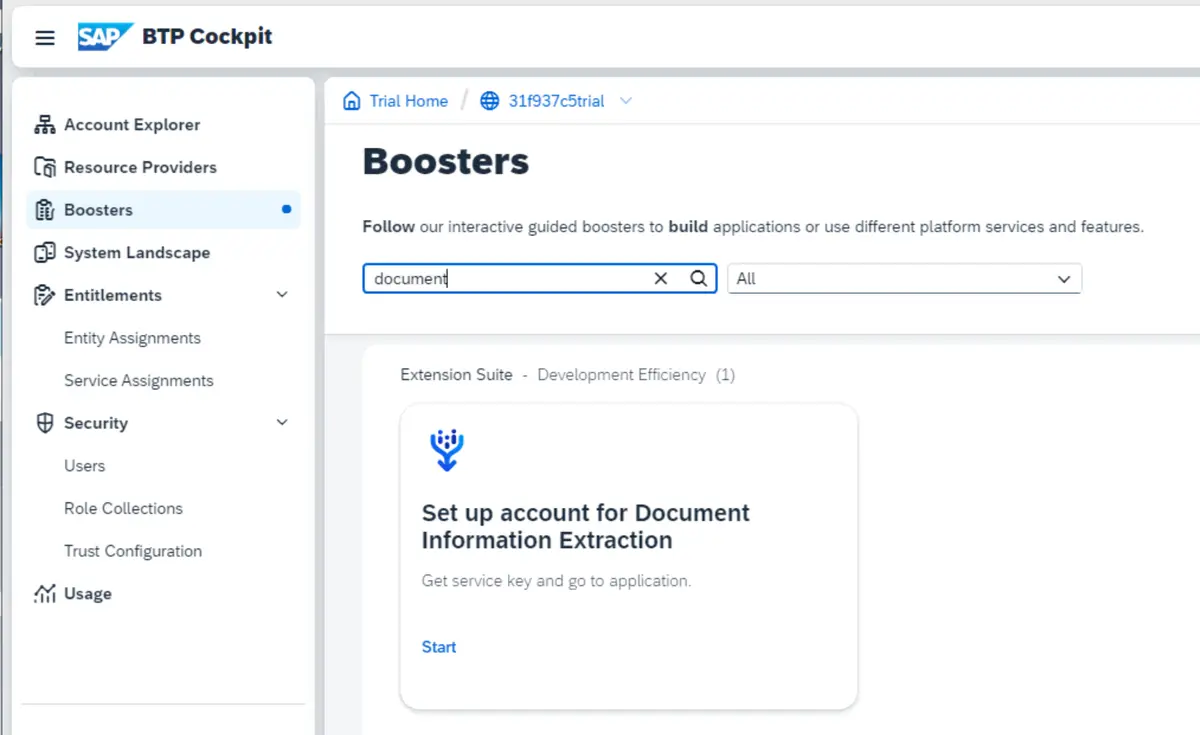This screenshot has width=1200, height=735.
Task: Start the Document Information Extraction booster
Action: click(439, 647)
